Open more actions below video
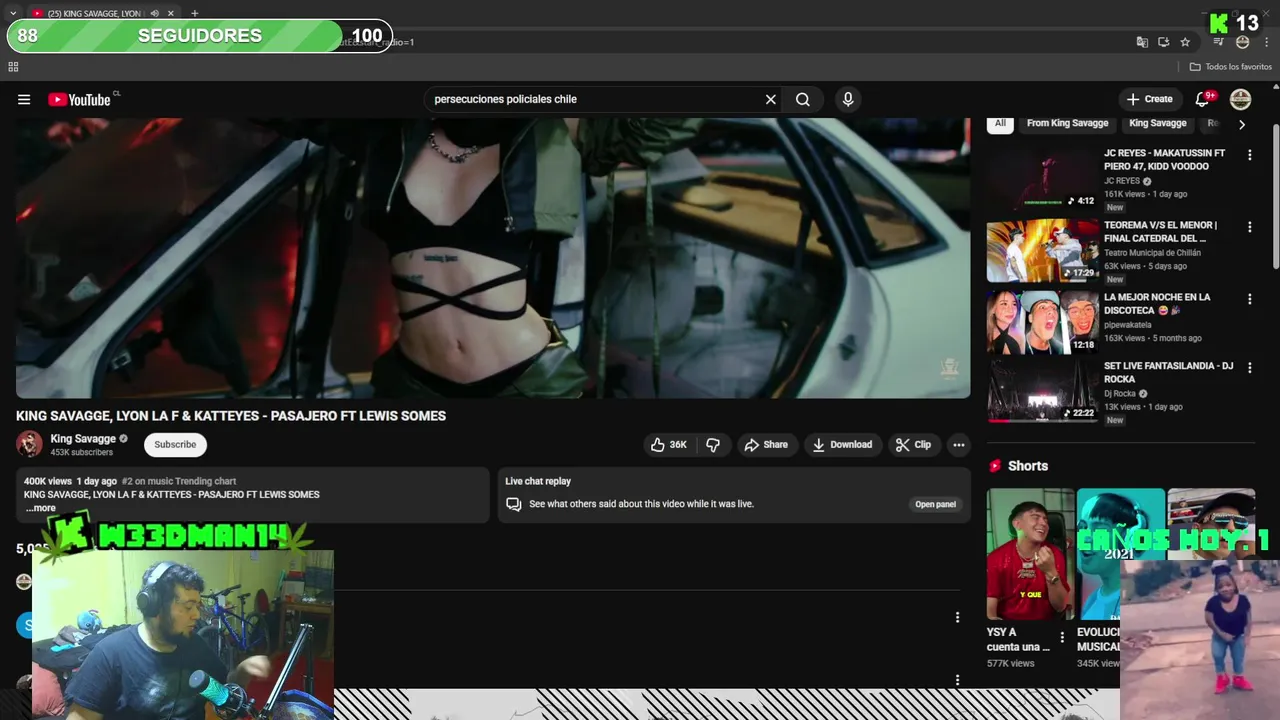The image size is (1280, 720). pyautogui.click(x=959, y=445)
